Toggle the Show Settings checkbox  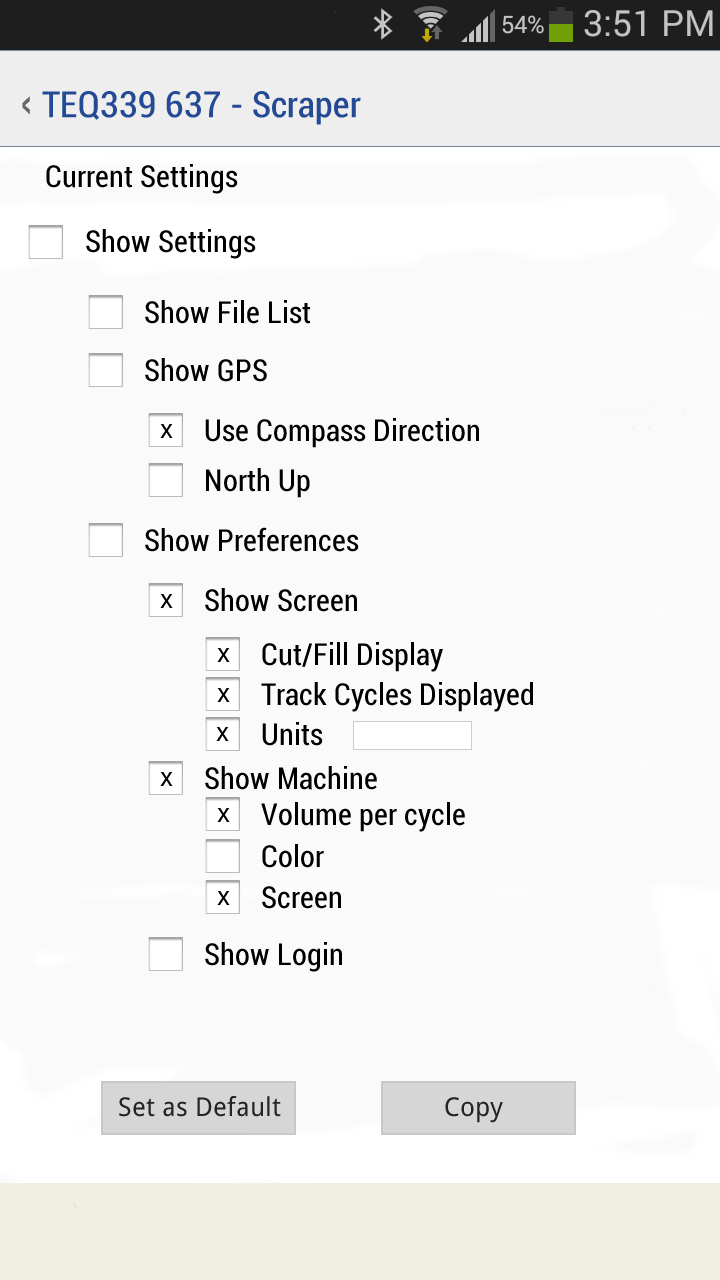[46, 242]
